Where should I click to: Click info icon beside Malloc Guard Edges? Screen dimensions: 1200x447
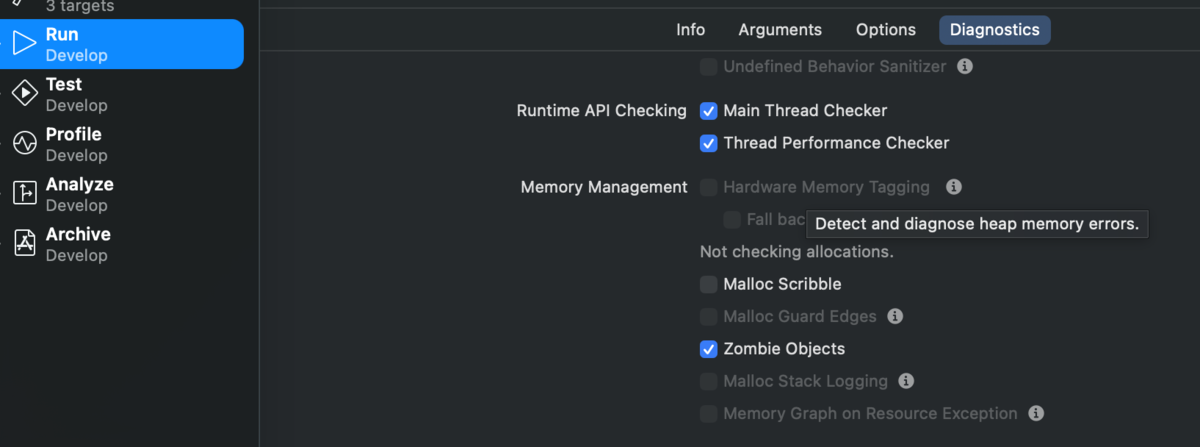click(895, 316)
